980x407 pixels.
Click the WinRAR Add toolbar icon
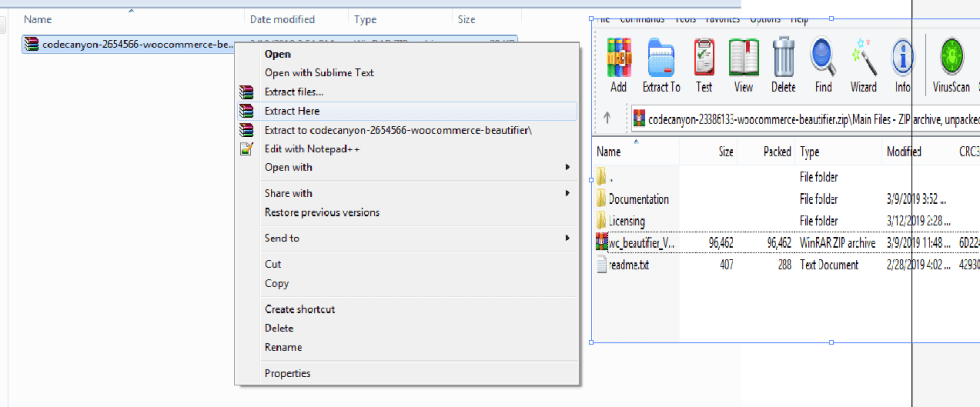619,57
